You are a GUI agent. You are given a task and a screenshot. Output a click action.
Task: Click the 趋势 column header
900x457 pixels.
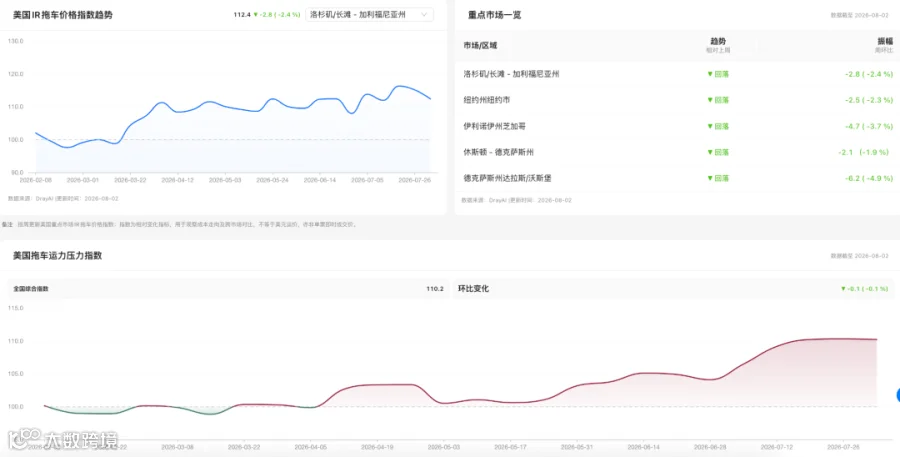point(718,41)
